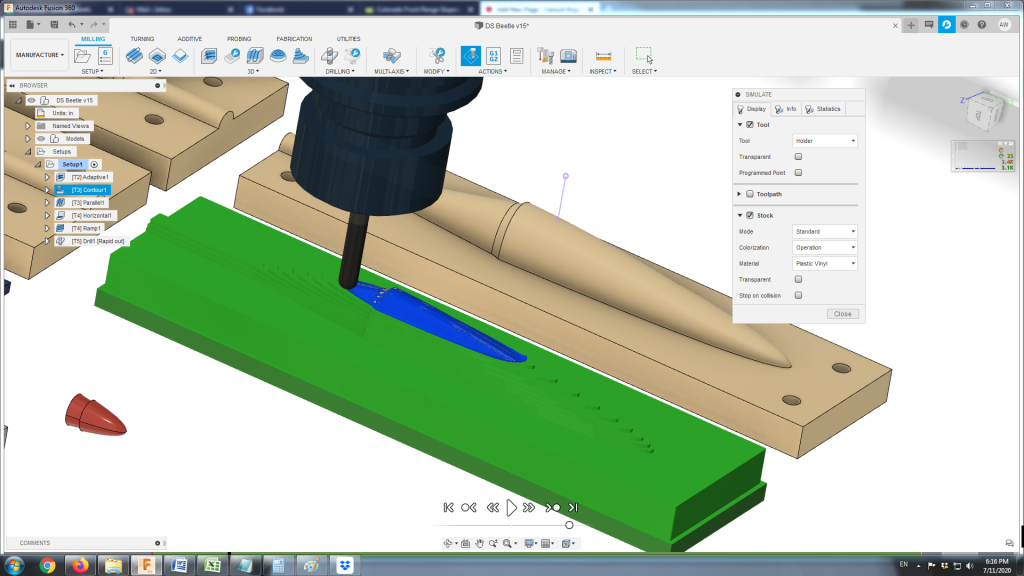1024x576 pixels.
Task: Jump to start of simulation
Action: point(448,508)
